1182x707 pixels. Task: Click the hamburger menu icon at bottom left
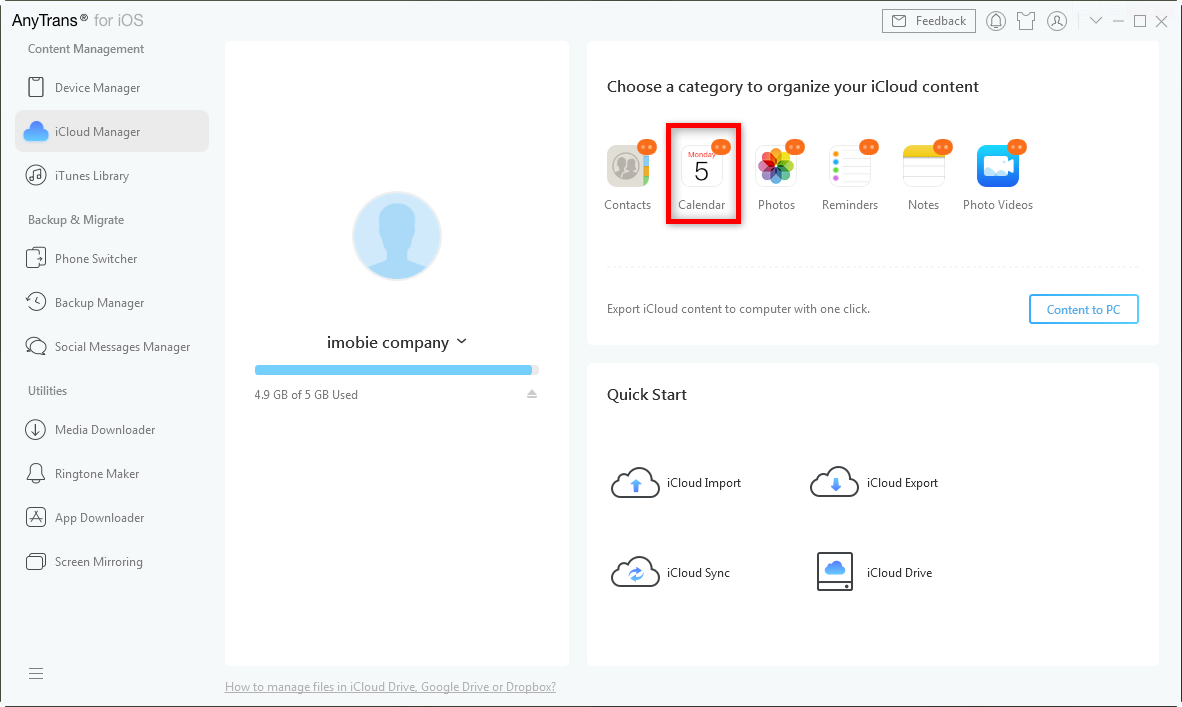pyautogui.click(x=35, y=674)
